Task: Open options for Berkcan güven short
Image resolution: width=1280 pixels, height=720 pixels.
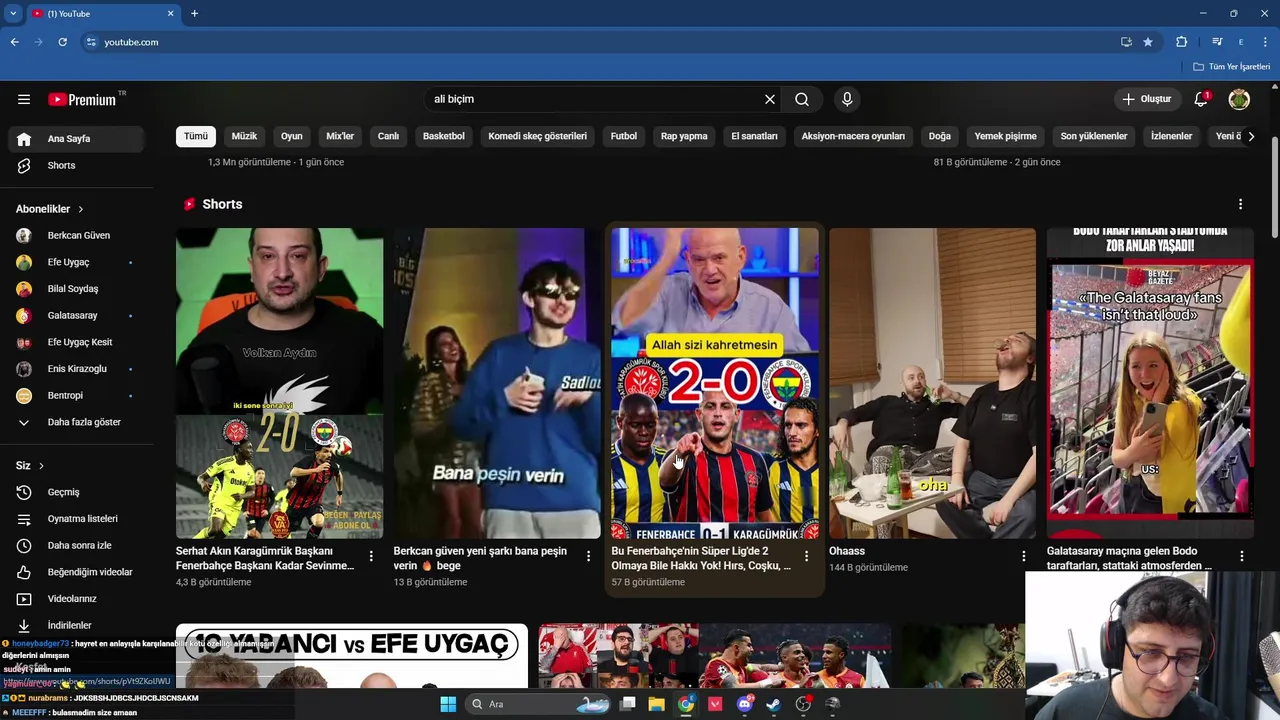Action: [589, 556]
